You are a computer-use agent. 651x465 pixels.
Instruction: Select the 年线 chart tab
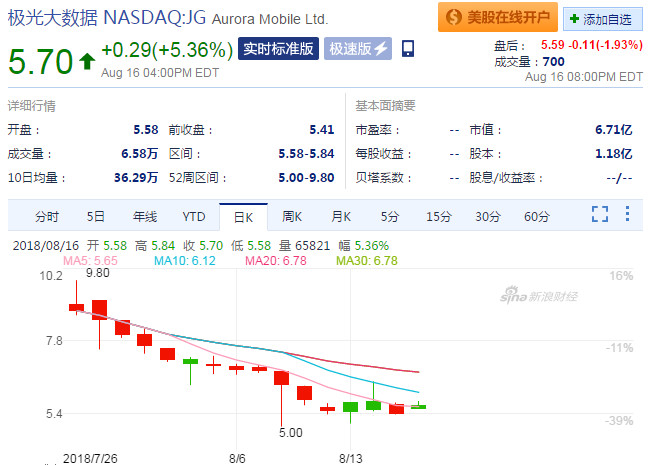pos(145,217)
